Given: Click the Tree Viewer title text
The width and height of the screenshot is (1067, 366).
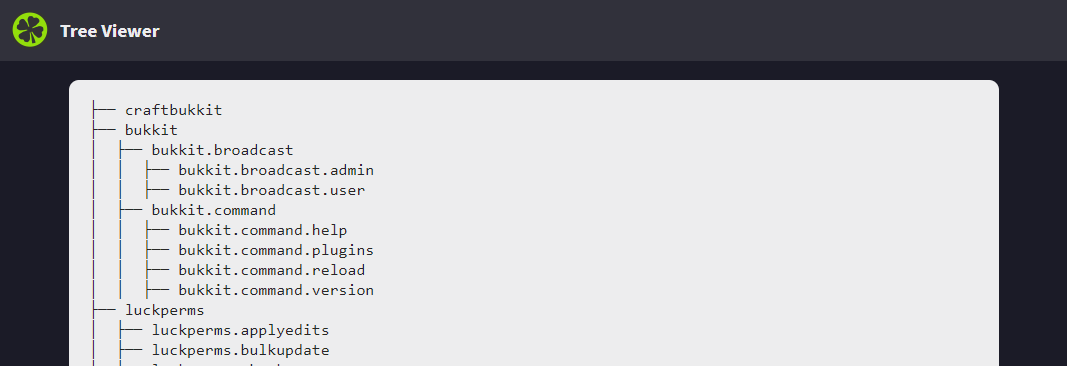Looking at the screenshot, I should point(110,31).
